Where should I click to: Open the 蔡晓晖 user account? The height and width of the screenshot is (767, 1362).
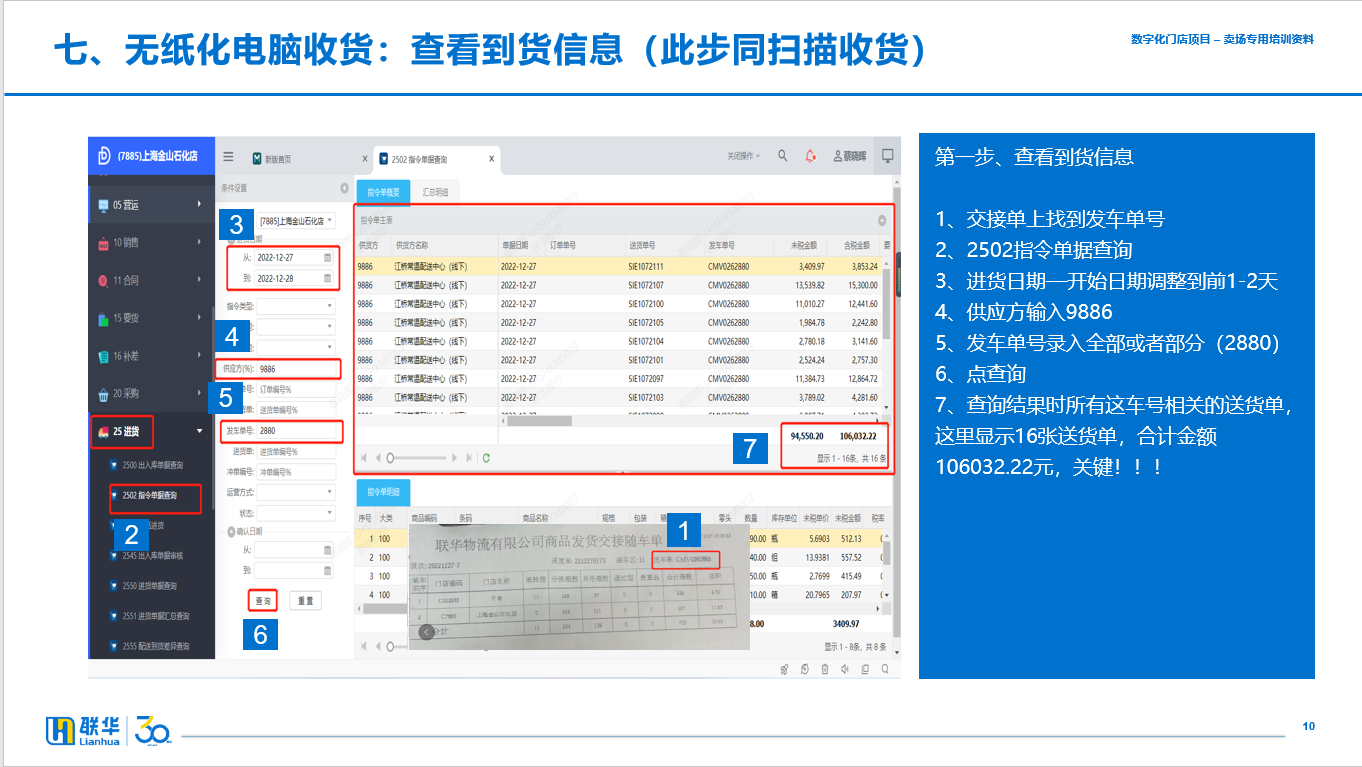850,157
